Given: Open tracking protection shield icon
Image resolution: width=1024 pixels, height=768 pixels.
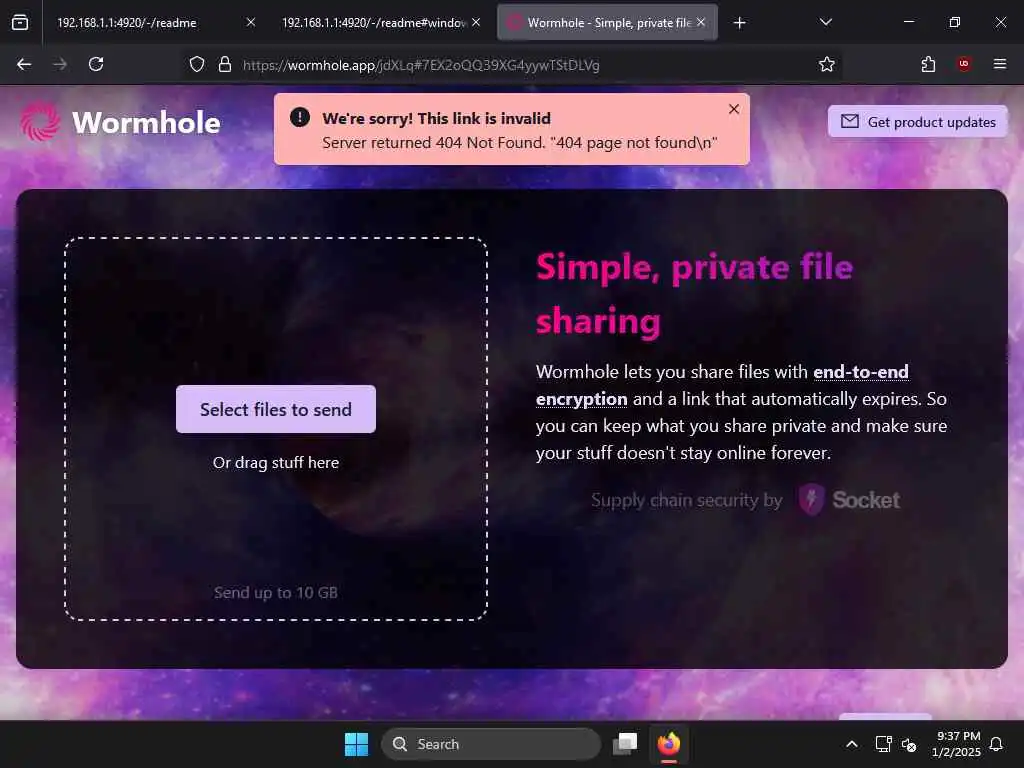Looking at the screenshot, I should click(197, 64).
